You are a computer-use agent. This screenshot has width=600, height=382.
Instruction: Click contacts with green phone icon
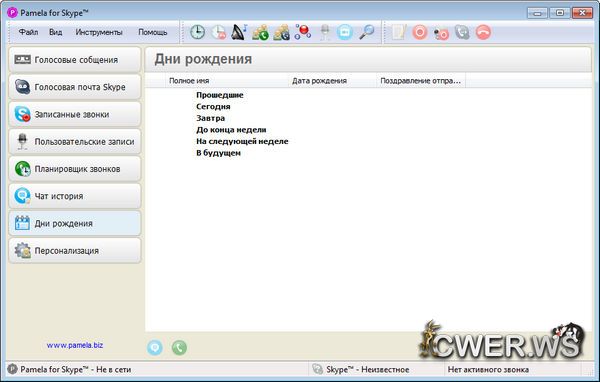click(x=260, y=32)
